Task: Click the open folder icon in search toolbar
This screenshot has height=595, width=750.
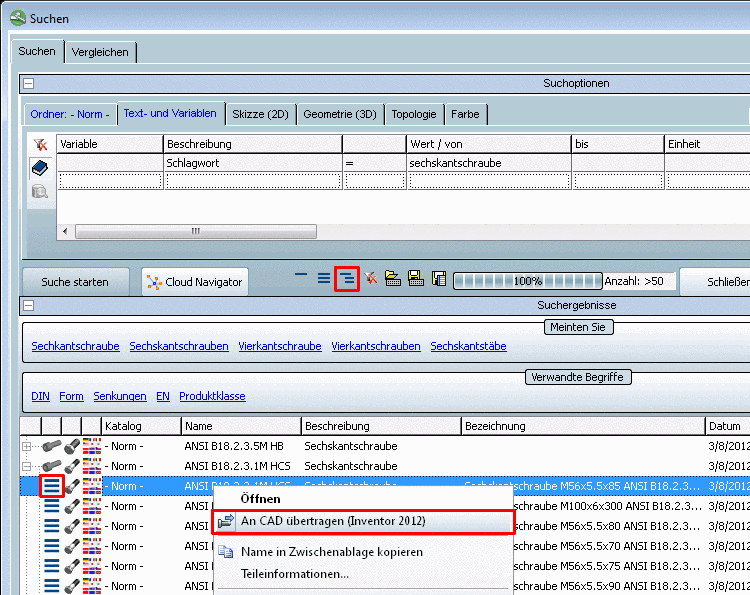Action: tap(393, 279)
